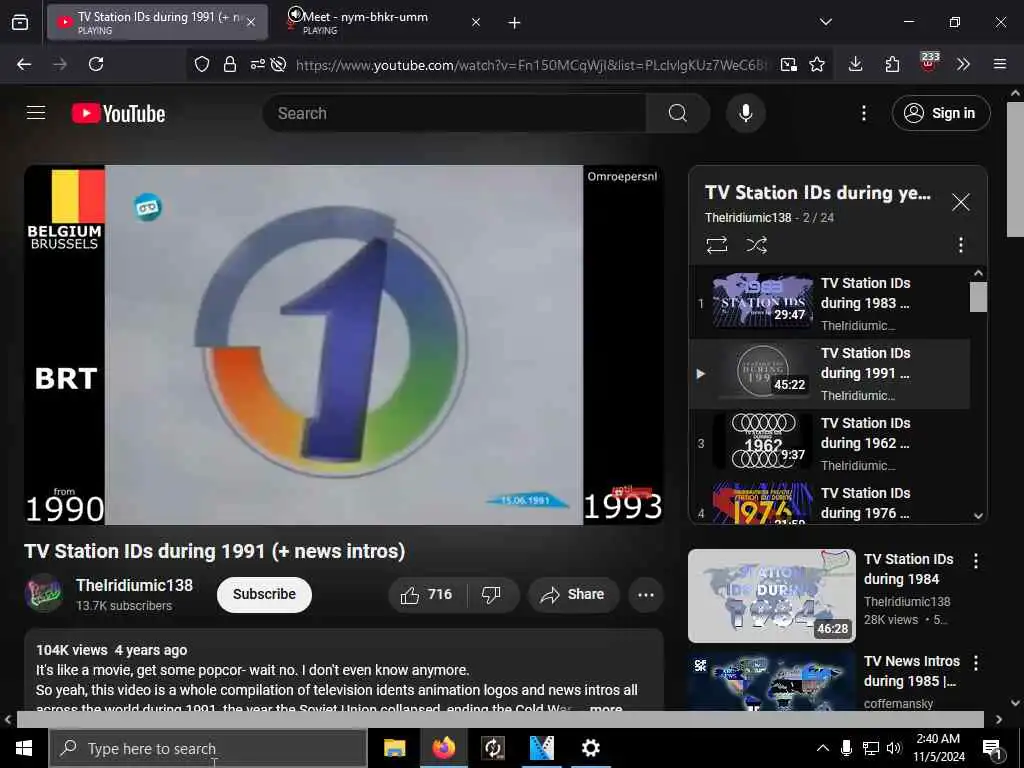Image resolution: width=1024 pixels, height=768 pixels.
Task: Open File Explorer from taskbar
Action: click(x=394, y=748)
